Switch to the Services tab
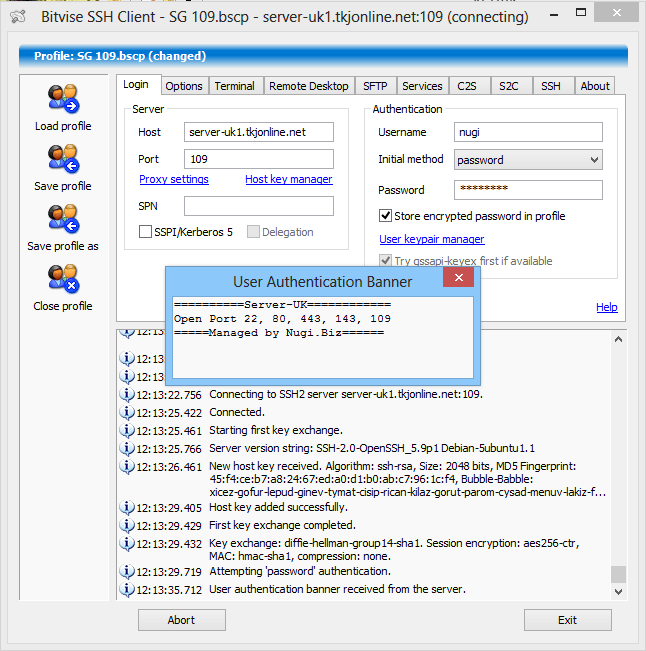The height and width of the screenshot is (651, 646). coord(422,86)
